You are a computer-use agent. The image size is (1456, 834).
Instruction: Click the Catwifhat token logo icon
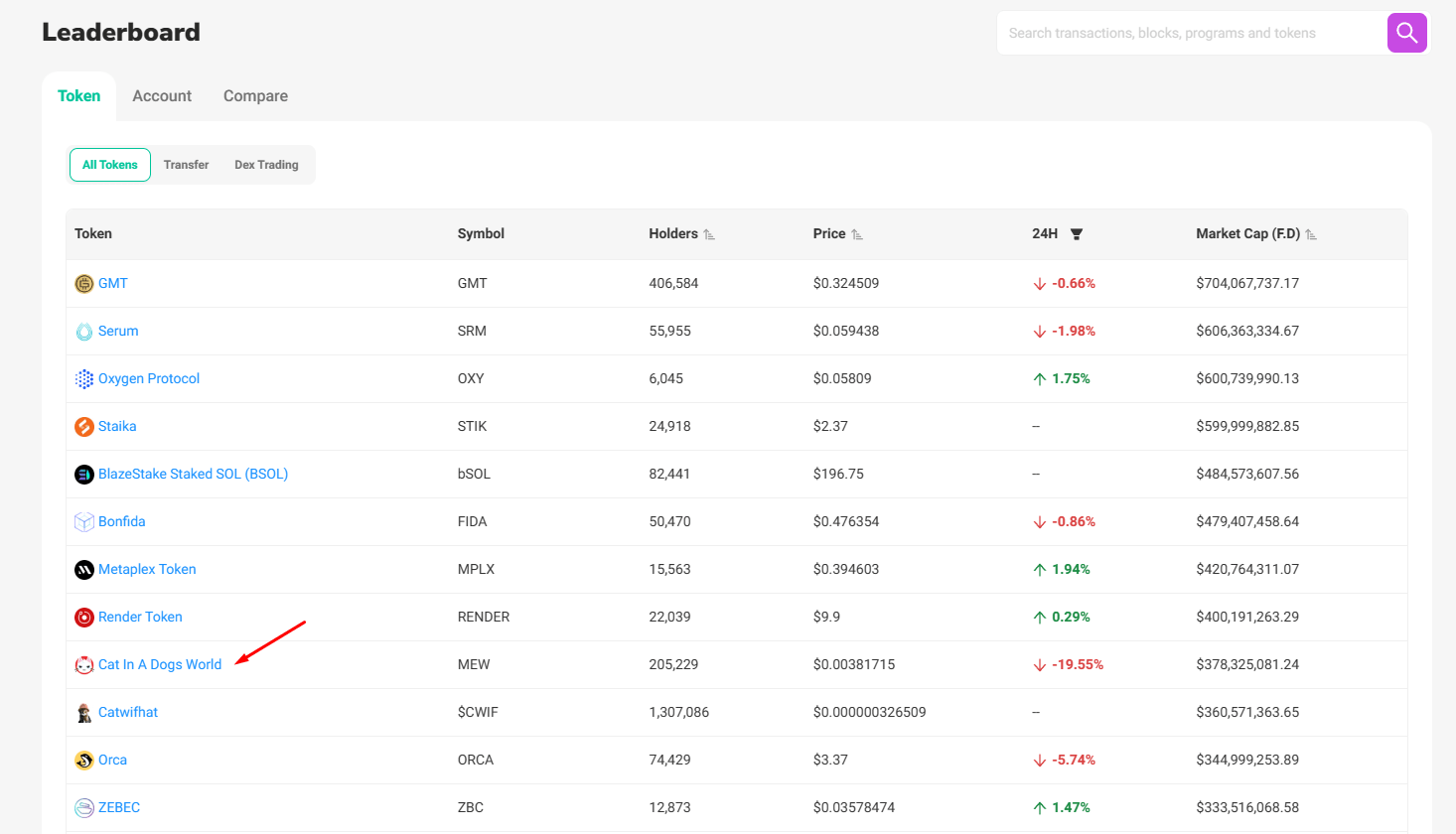[x=84, y=713]
